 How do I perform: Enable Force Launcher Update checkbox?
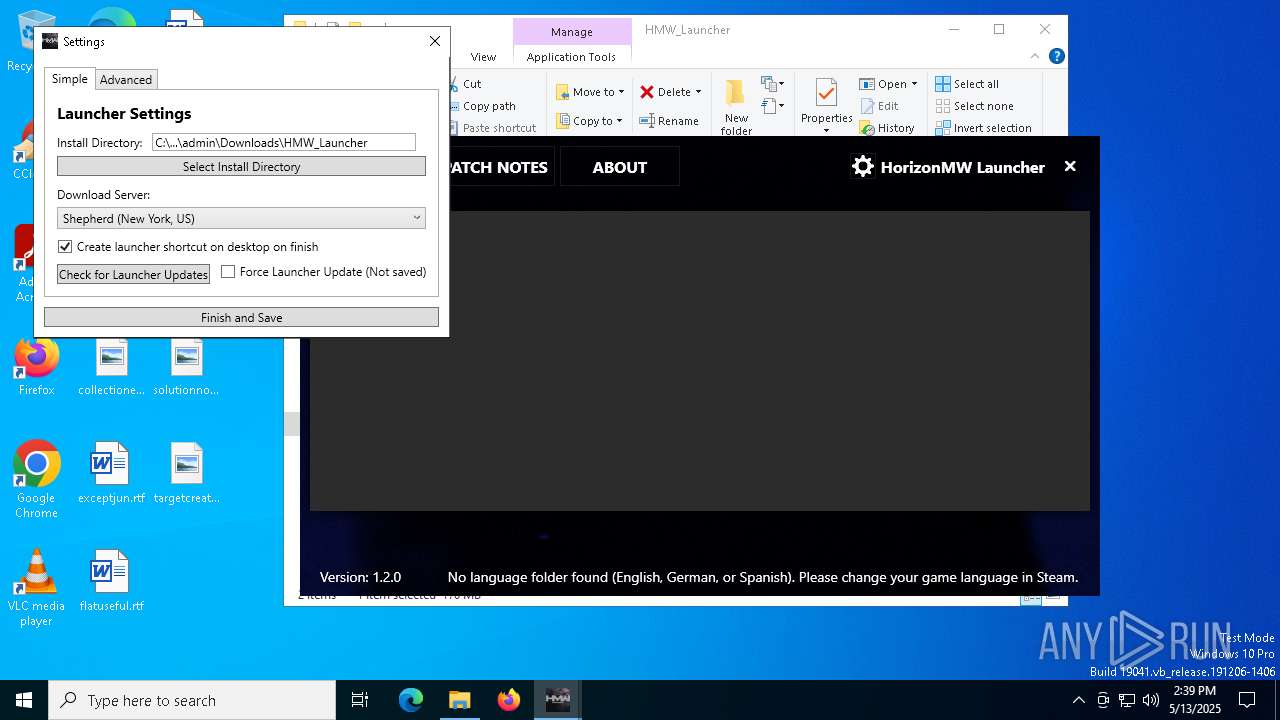pos(228,272)
